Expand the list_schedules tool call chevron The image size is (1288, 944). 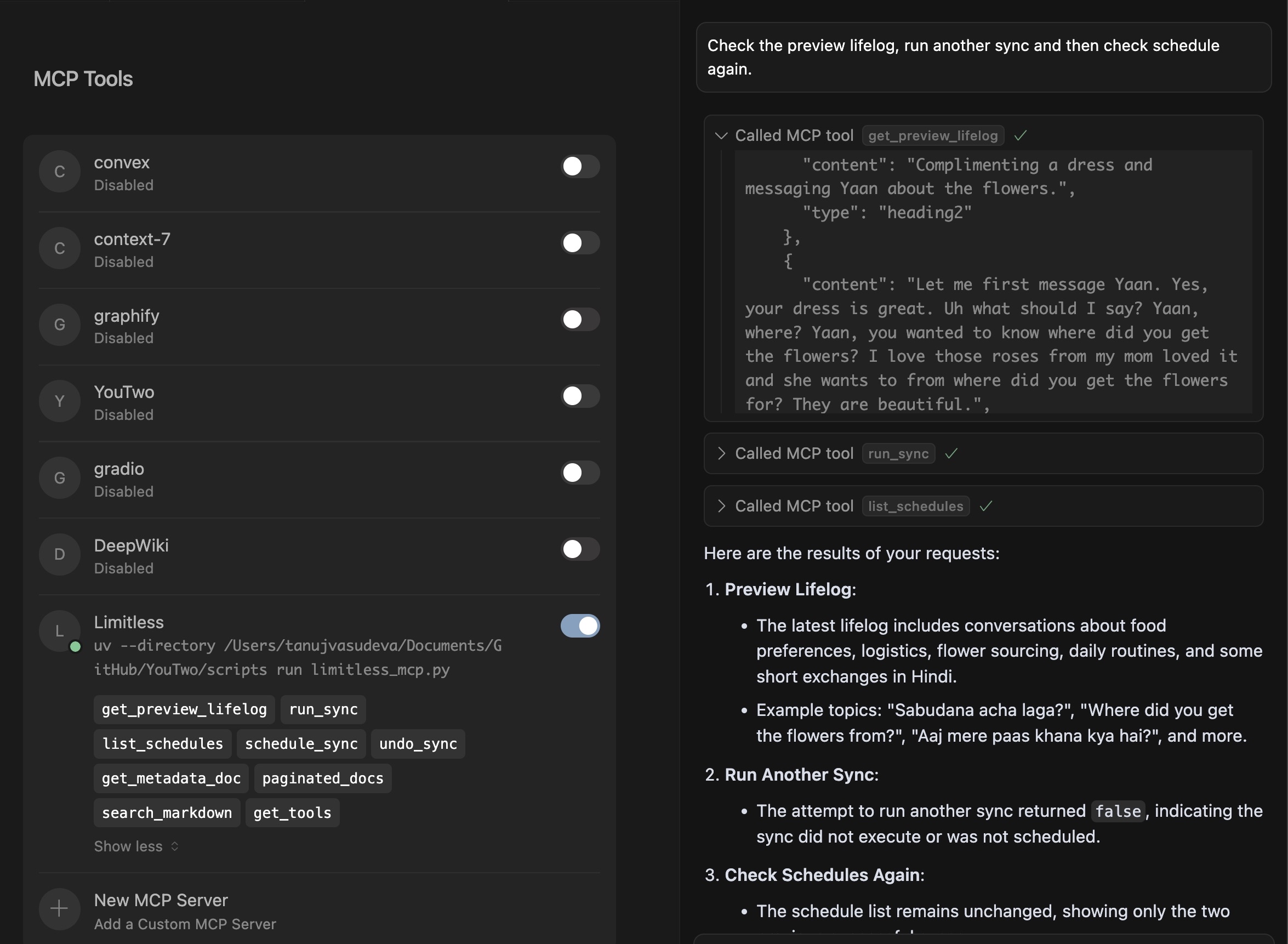point(721,505)
